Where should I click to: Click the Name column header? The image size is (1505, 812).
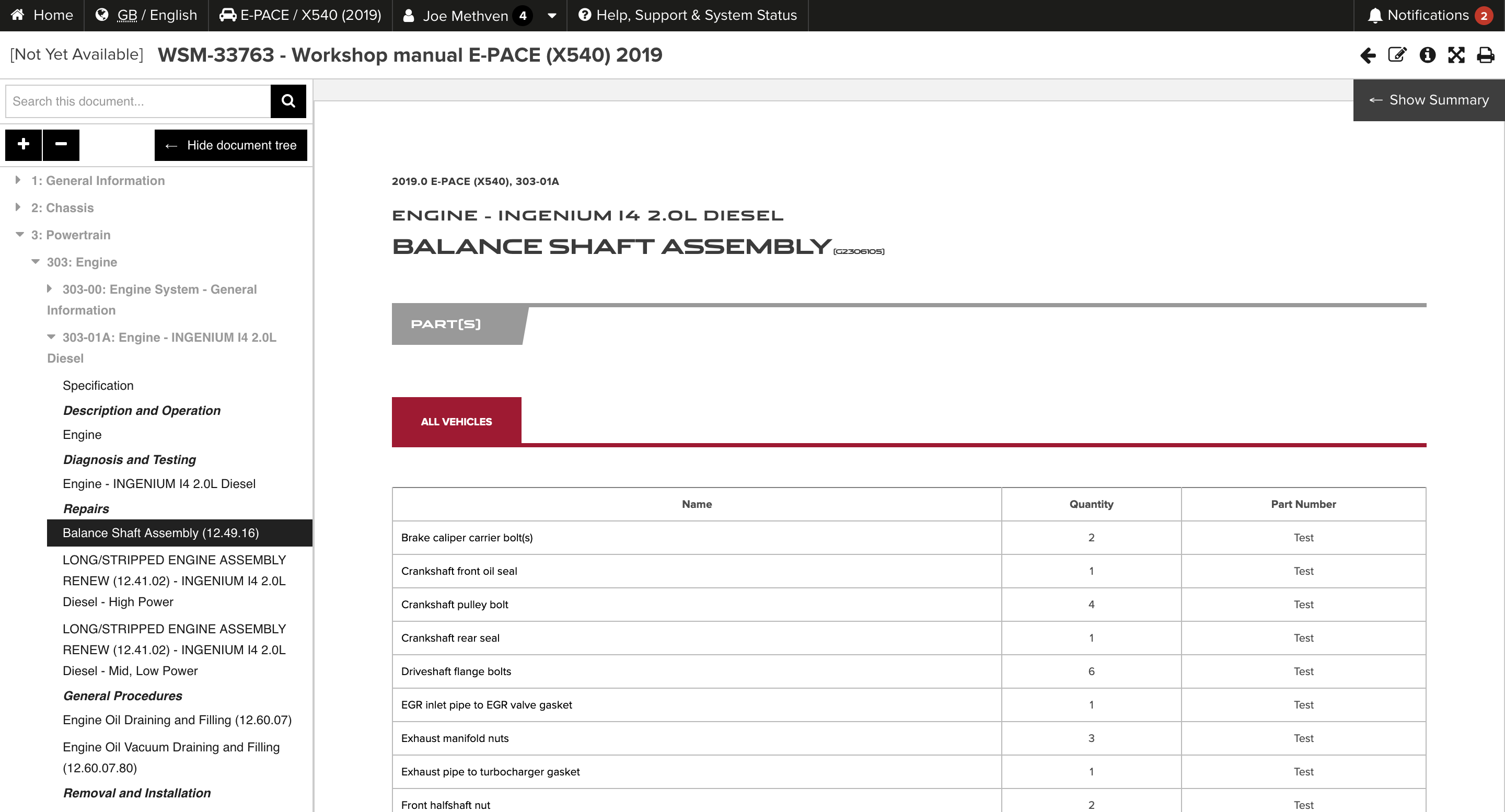[x=697, y=504]
